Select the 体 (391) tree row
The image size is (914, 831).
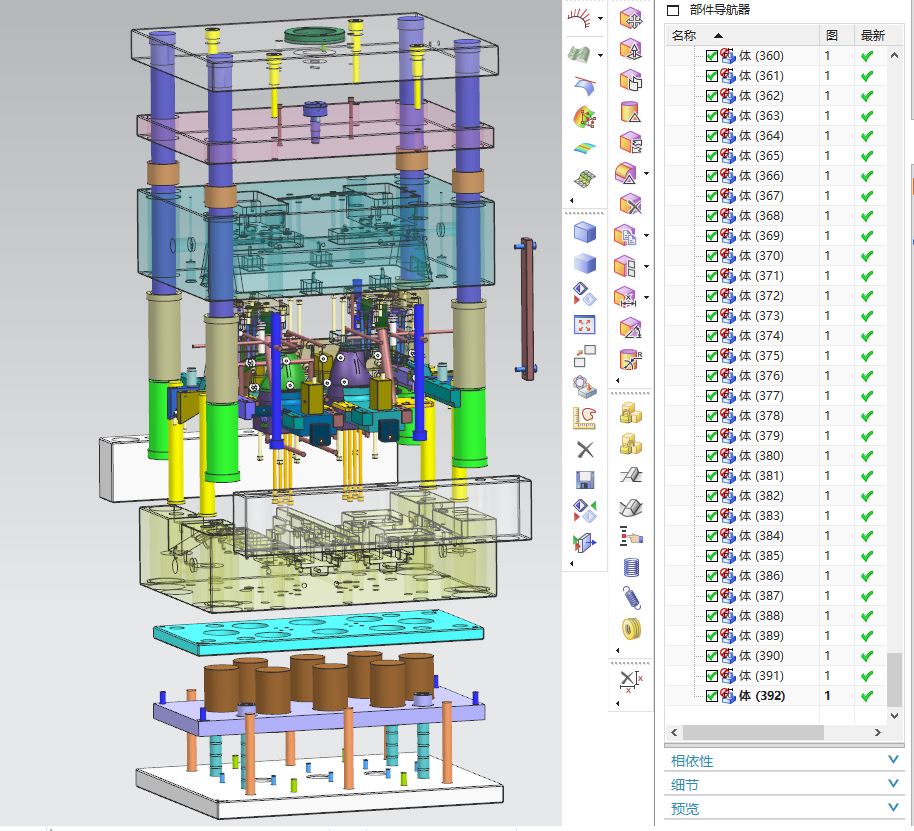tap(776, 676)
